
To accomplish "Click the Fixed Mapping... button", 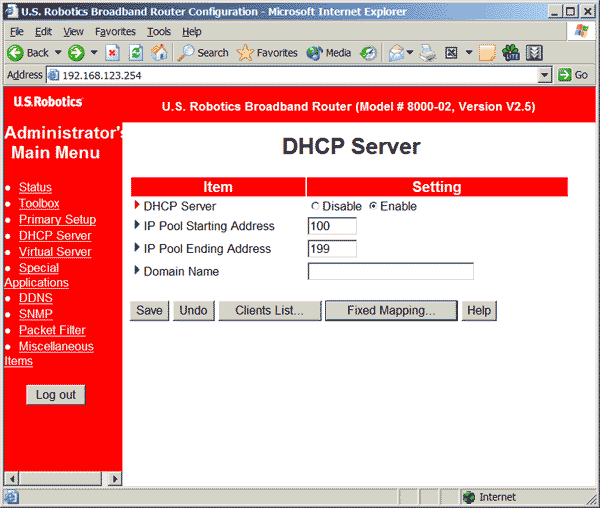I will pos(391,311).
